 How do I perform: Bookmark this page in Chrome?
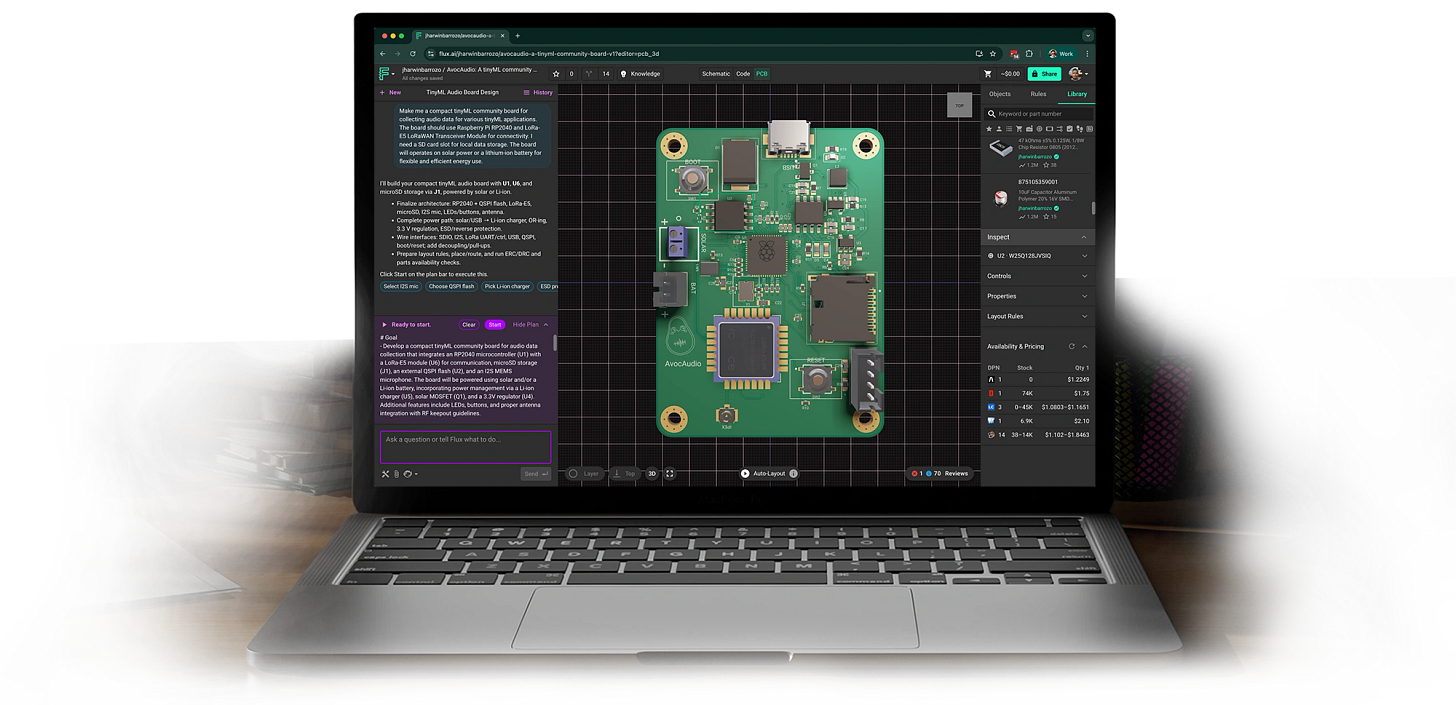tap(992, 53)
